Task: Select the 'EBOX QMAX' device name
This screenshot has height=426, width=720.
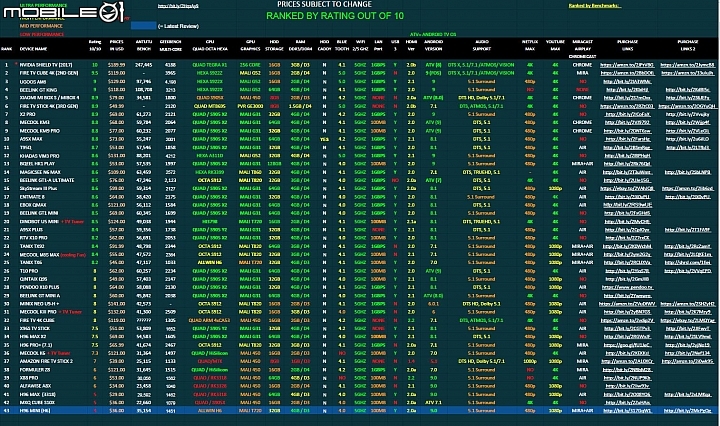Action: pyautogui.click(x=32, y=205)
